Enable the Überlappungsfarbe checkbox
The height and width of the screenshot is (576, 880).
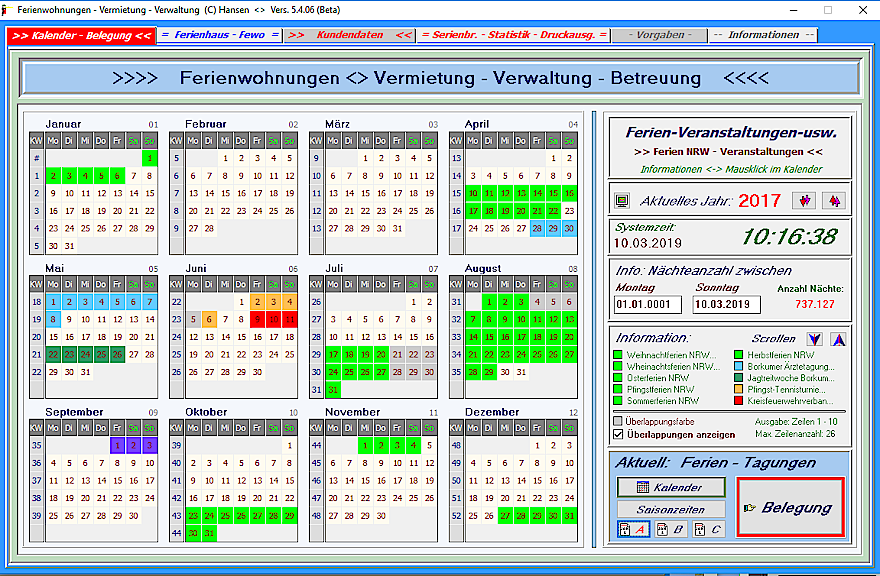[x=618, y=421]
